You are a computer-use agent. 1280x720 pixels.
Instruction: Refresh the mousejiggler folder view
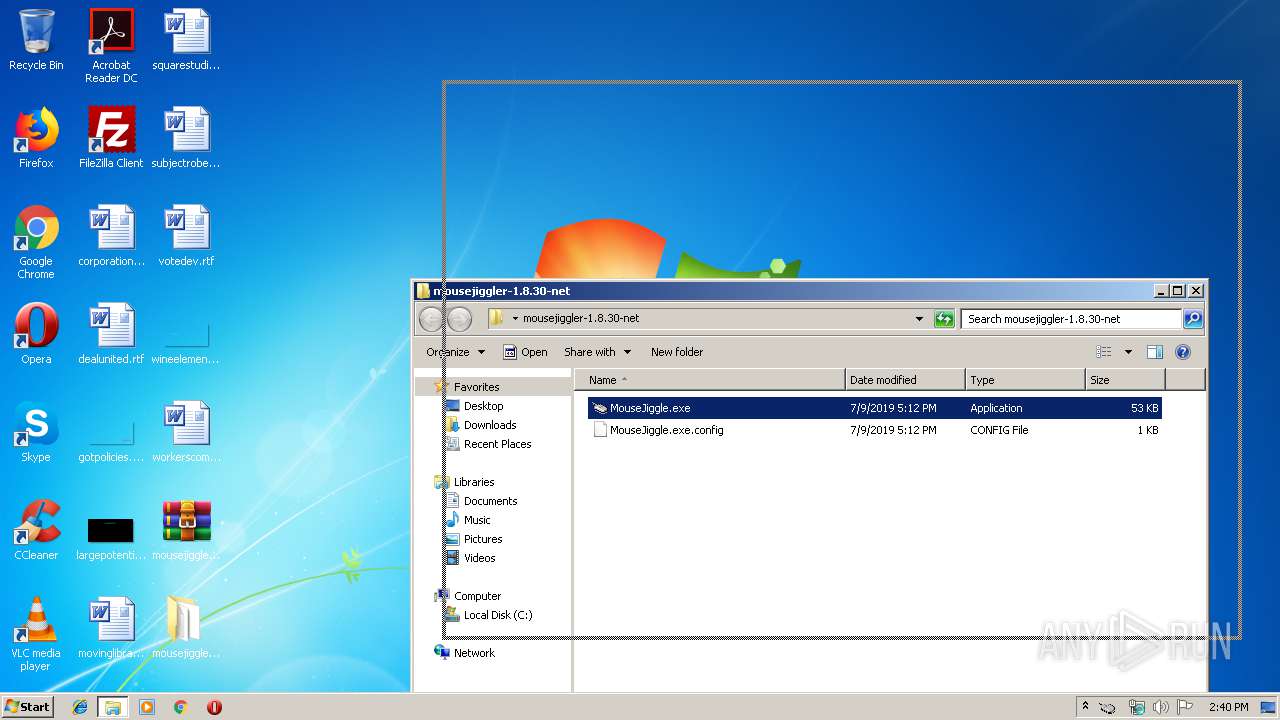tap(944, 319)
